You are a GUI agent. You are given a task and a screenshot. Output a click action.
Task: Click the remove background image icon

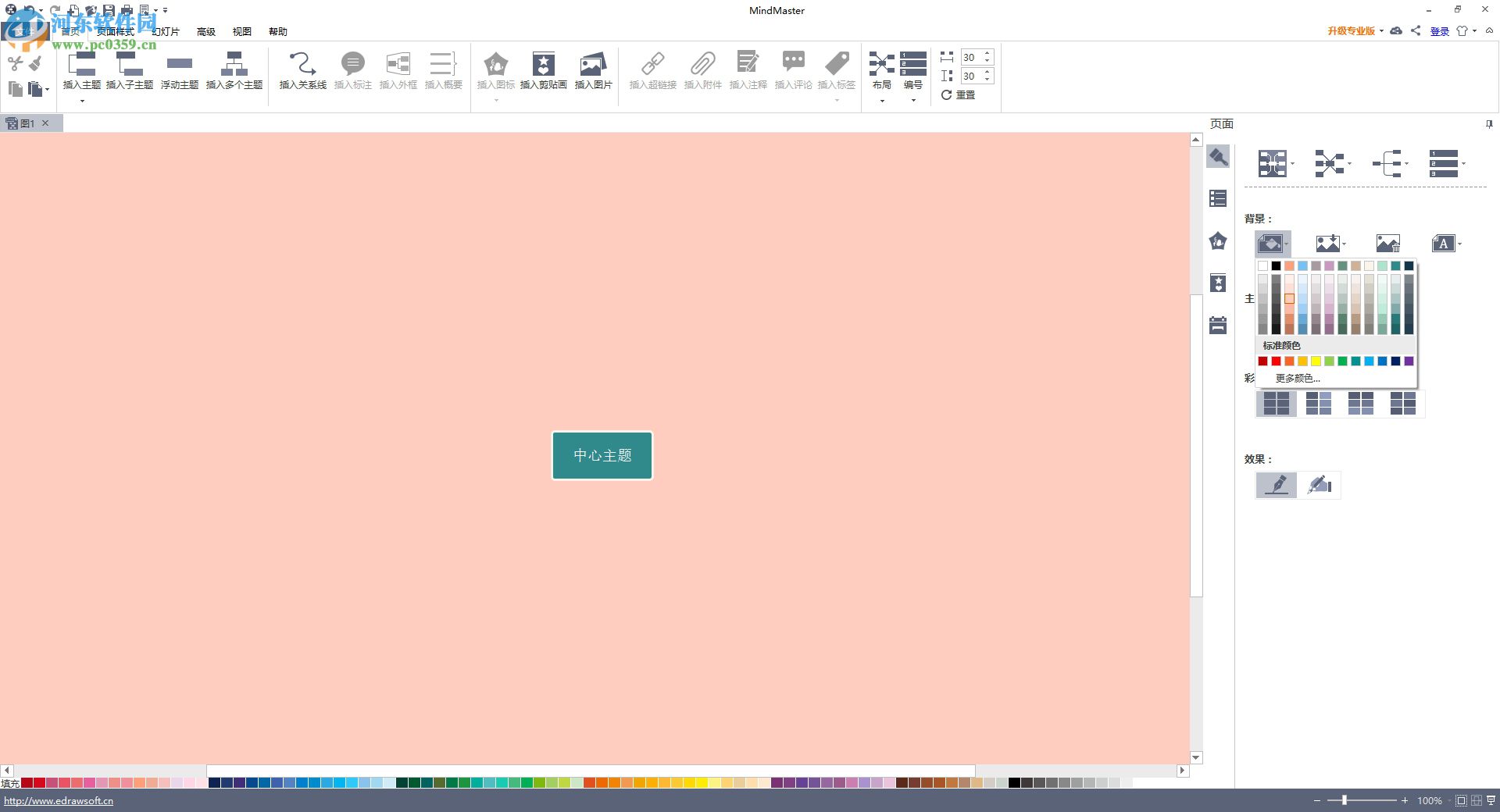tap(1388, 244)
